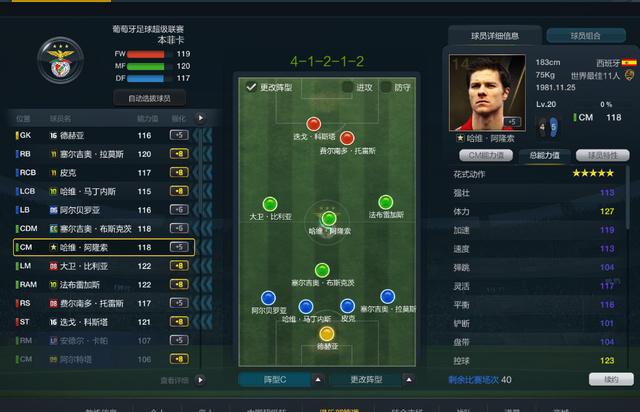Click the 续约 renew button
Screen dimensions: 640x412
[x=611, y=379]
